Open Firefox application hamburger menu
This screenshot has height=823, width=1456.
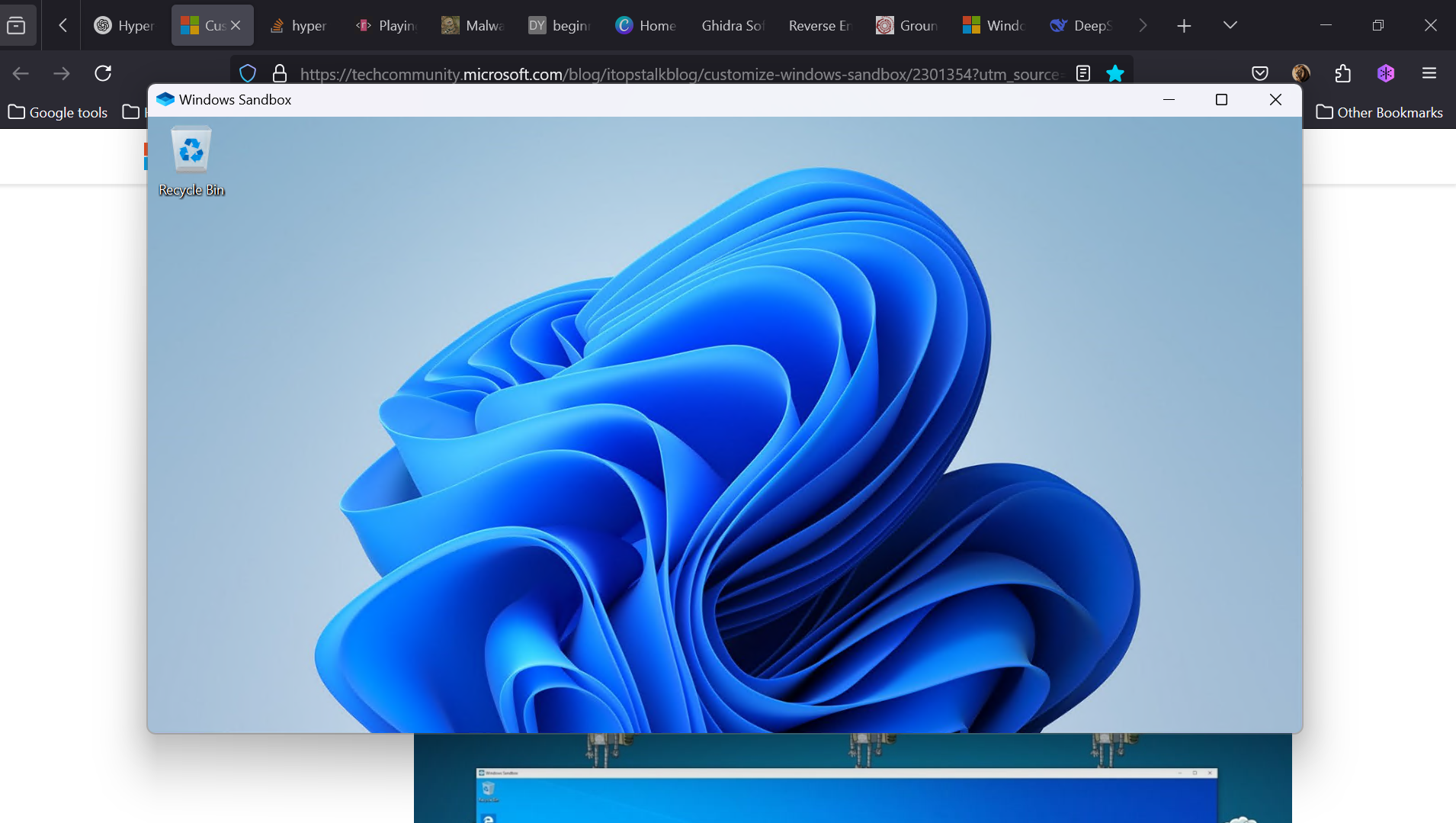coord(1429,73)
